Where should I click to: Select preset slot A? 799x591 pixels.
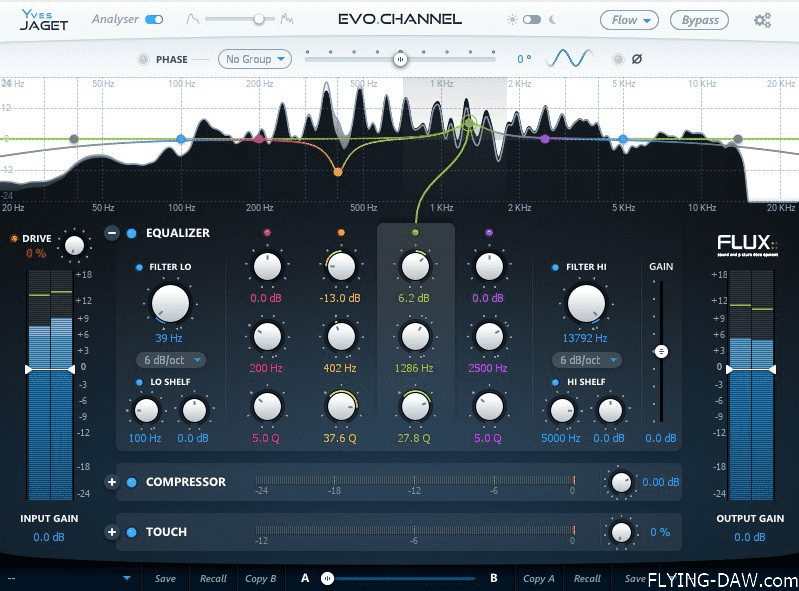click(305, 578)
